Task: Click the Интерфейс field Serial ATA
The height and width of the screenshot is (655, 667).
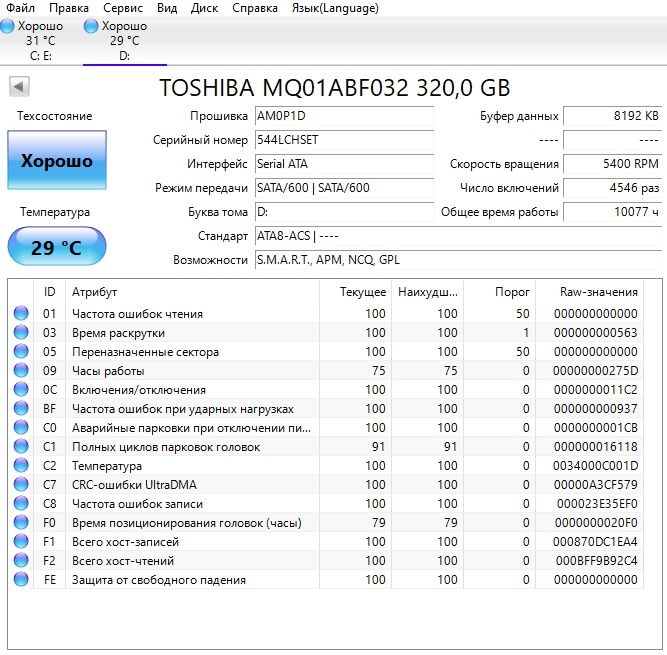Action: point(344,164)
